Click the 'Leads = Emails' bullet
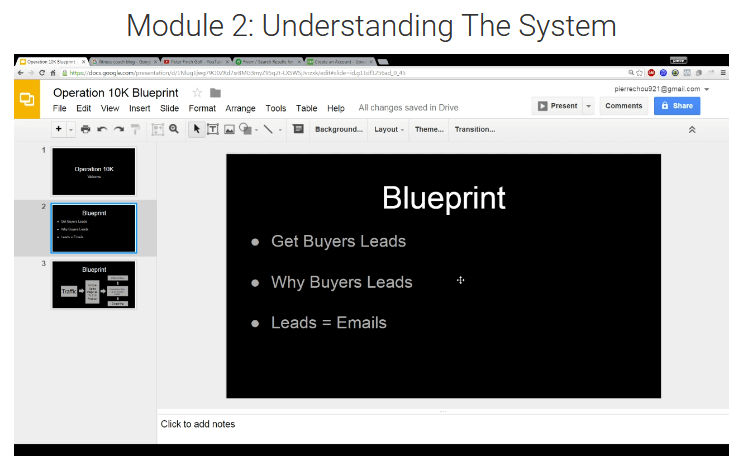This screenshot has height=465, width=744. 329,323
